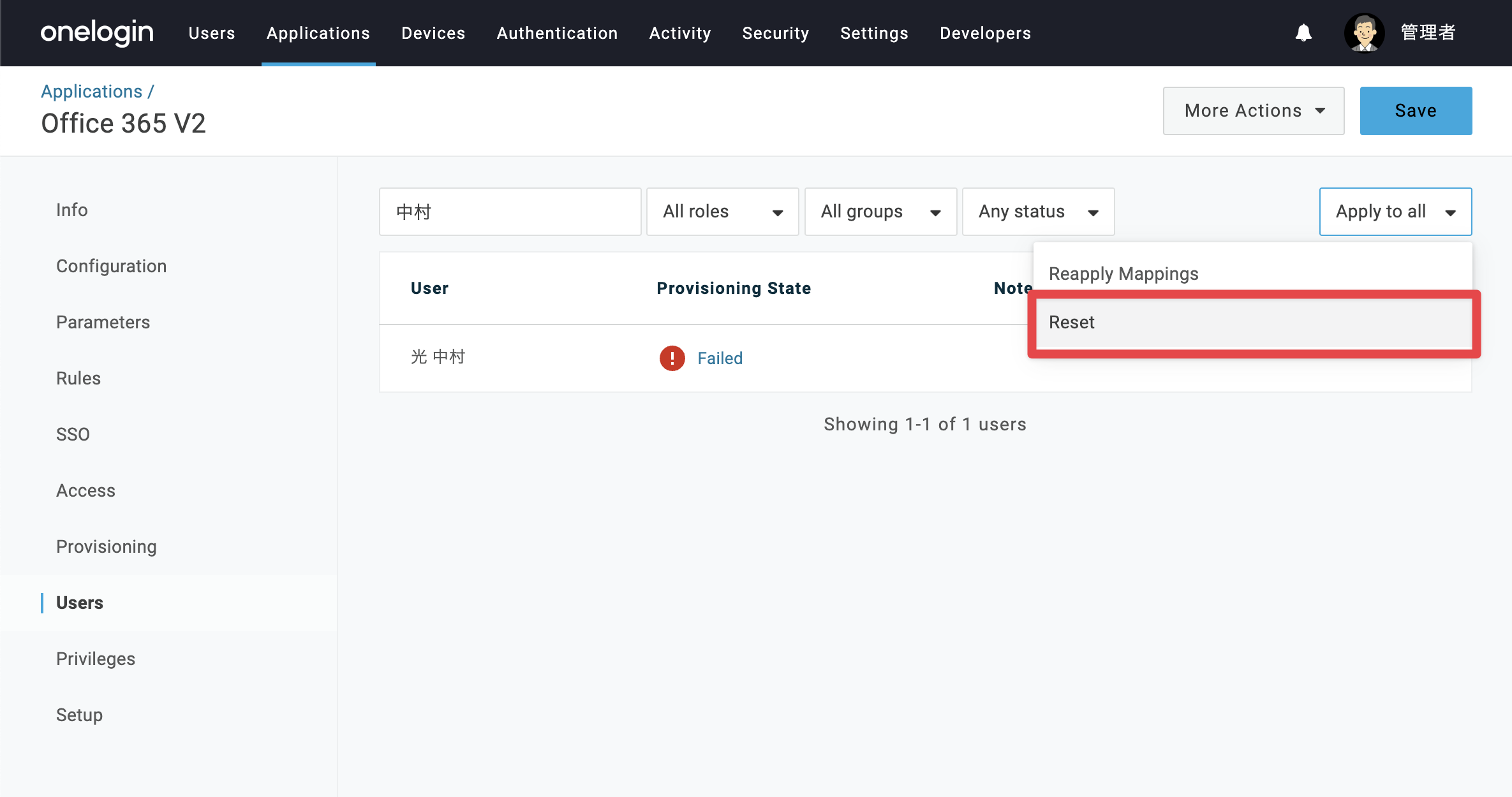
Task: Open the Configuration sidebar tab
Action: click(x=112, y=266)
